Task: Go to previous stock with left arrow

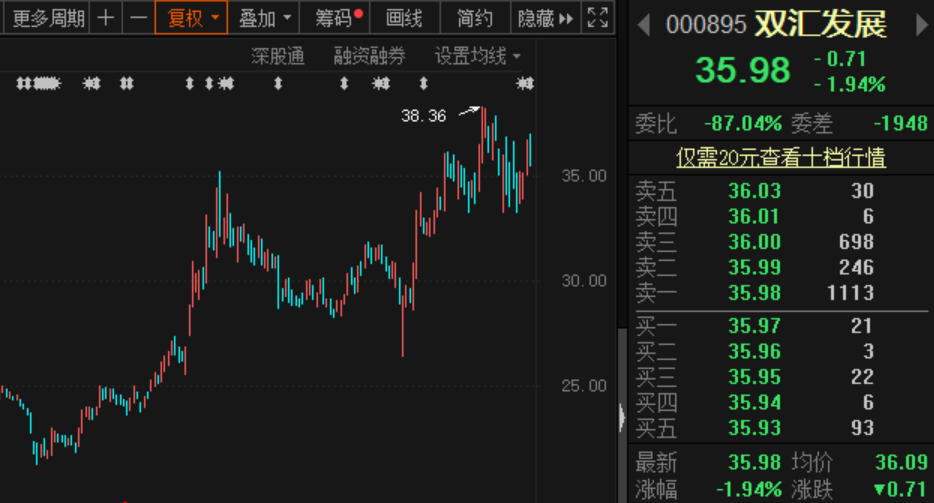Action: pyautogui.click(x=645, y=24)
